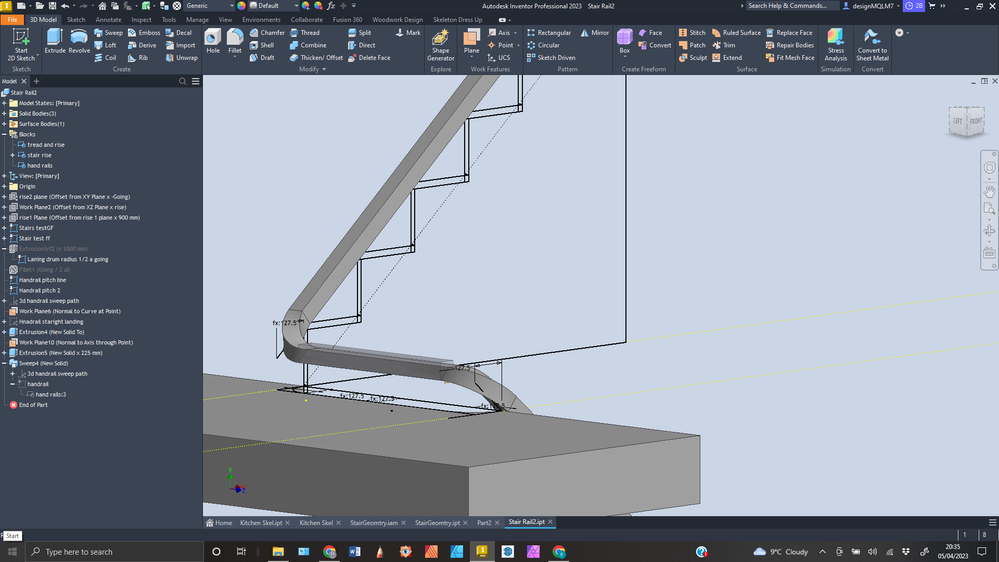Select the Split tool
The image size is (999, 562).
click(x=359, y=32)
